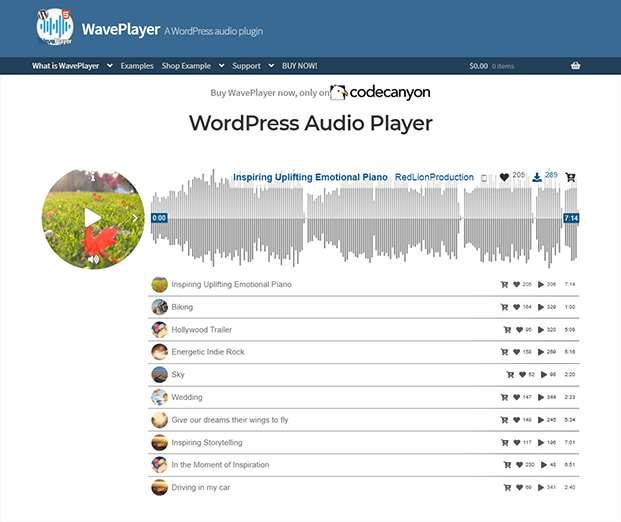Select BUY NOW! in the navigation
621x522 pixels.
299,66
